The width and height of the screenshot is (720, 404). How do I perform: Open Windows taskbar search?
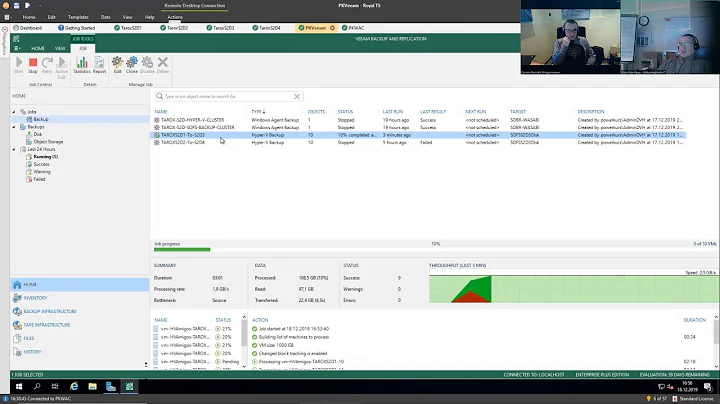coord(37,387)
